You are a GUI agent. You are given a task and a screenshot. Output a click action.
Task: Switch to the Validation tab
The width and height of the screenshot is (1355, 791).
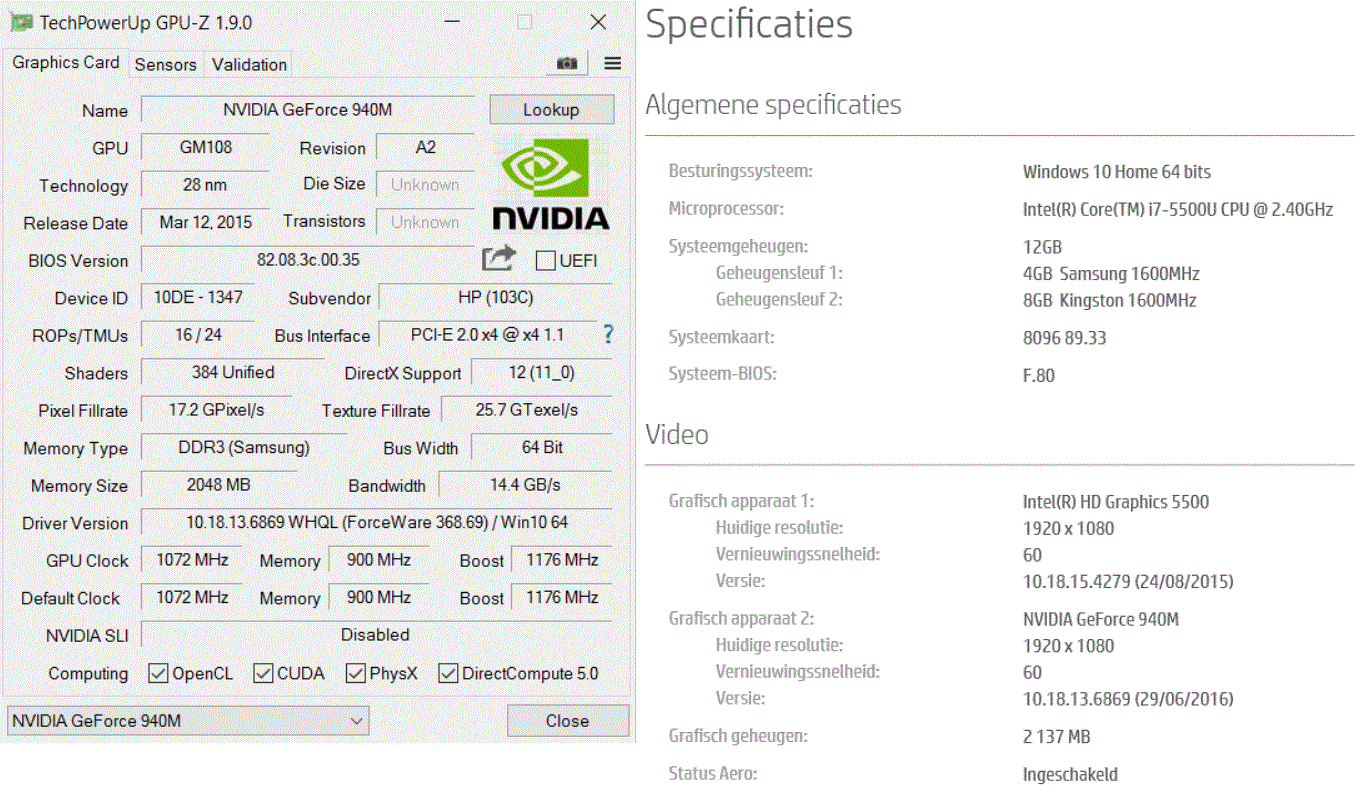coord(249,64)
